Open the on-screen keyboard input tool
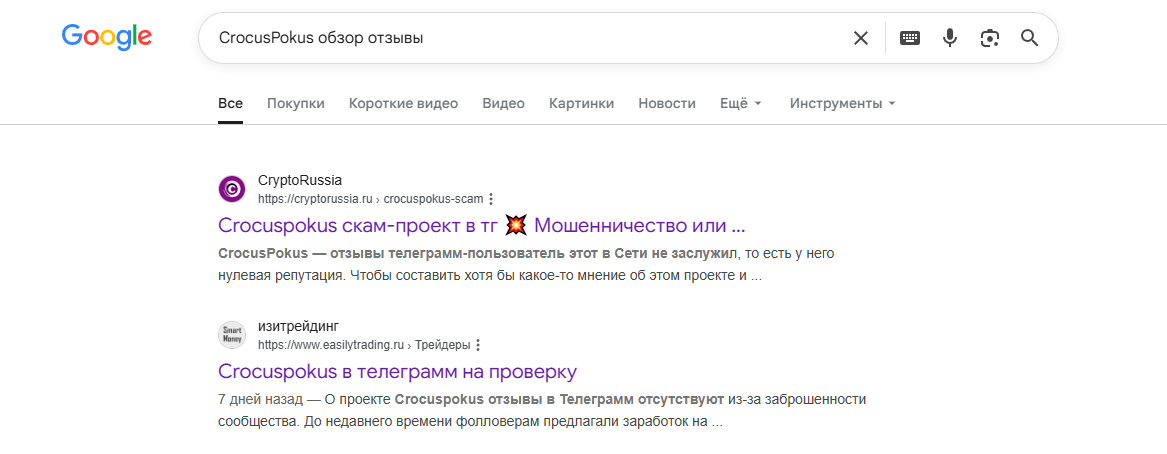The height and width of the screenshot is (454, 1167). 909,38
